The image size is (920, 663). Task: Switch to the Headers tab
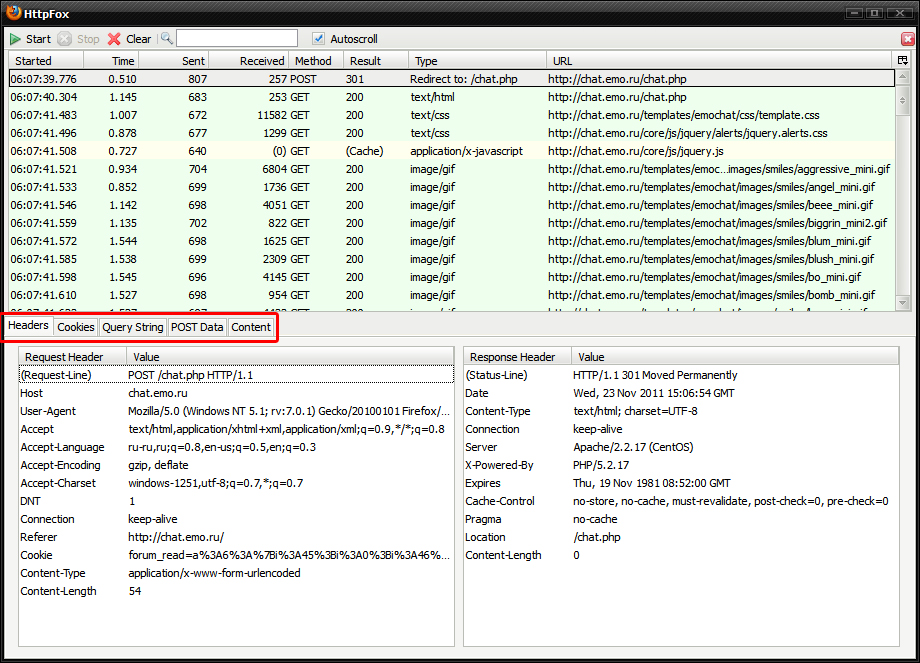(28, 325)
